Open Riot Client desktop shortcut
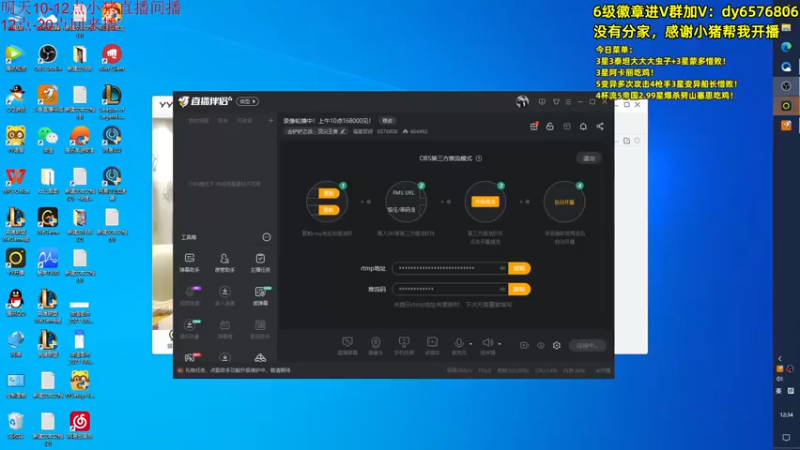The image size is (800, 450). click(112, 58)
